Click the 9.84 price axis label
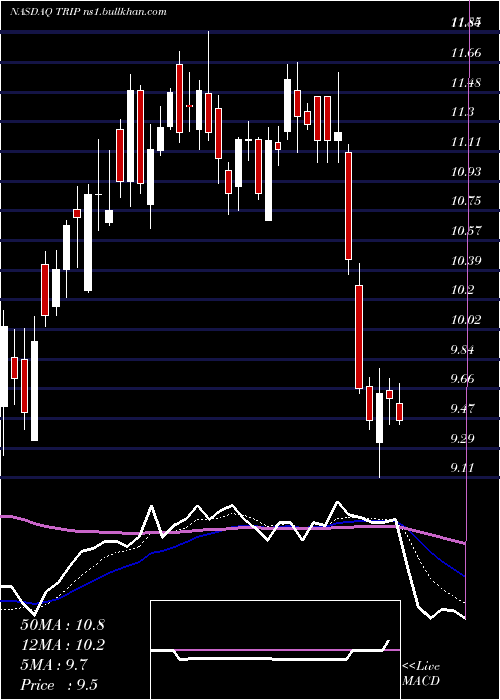500x700 pixels. click(x=462, y=349)
